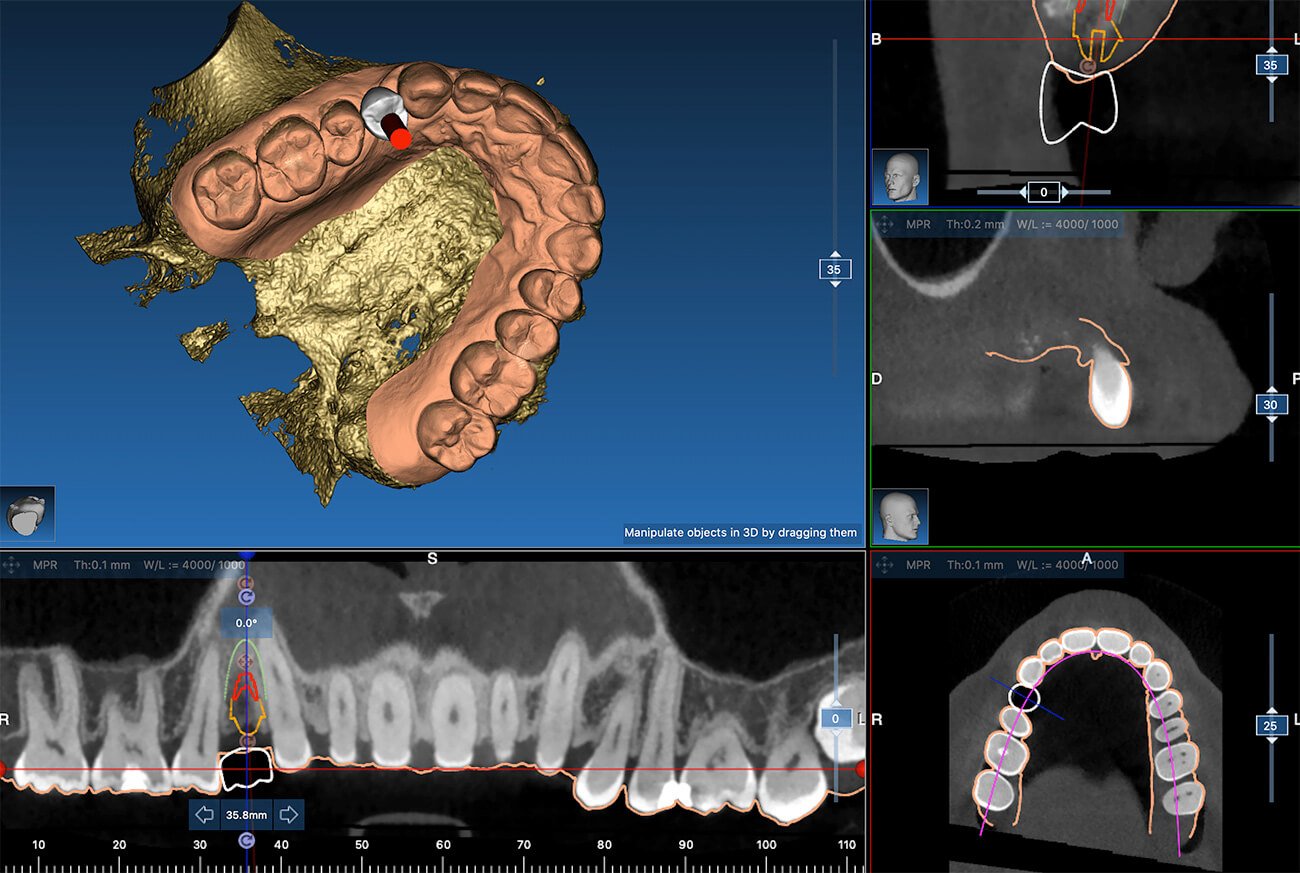
Task: Click the white crown outline in panoramic view
Action: pos(247,768)
